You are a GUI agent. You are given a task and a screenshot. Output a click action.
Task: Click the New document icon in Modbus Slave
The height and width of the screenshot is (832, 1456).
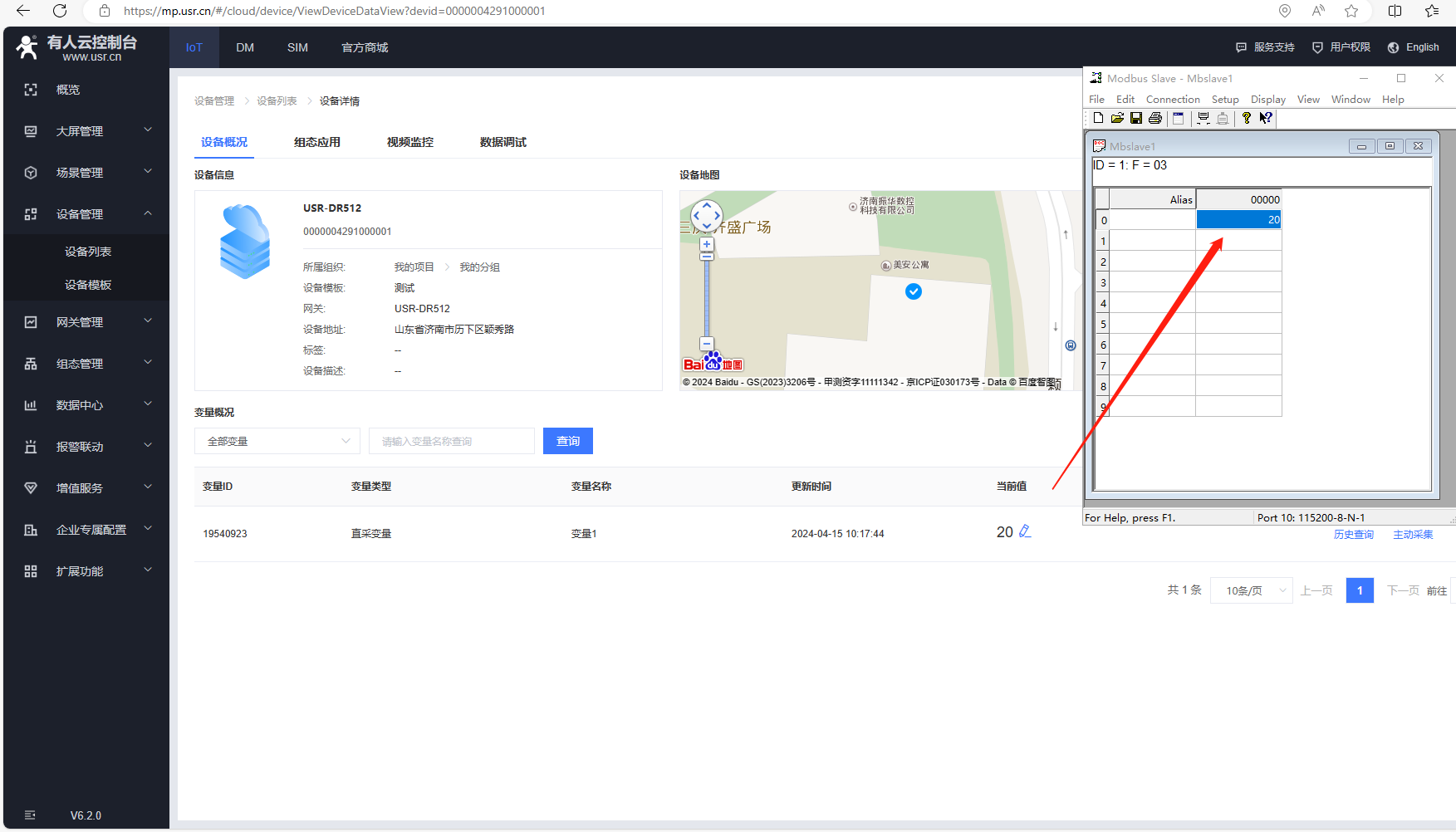[x=1098, y=119]
